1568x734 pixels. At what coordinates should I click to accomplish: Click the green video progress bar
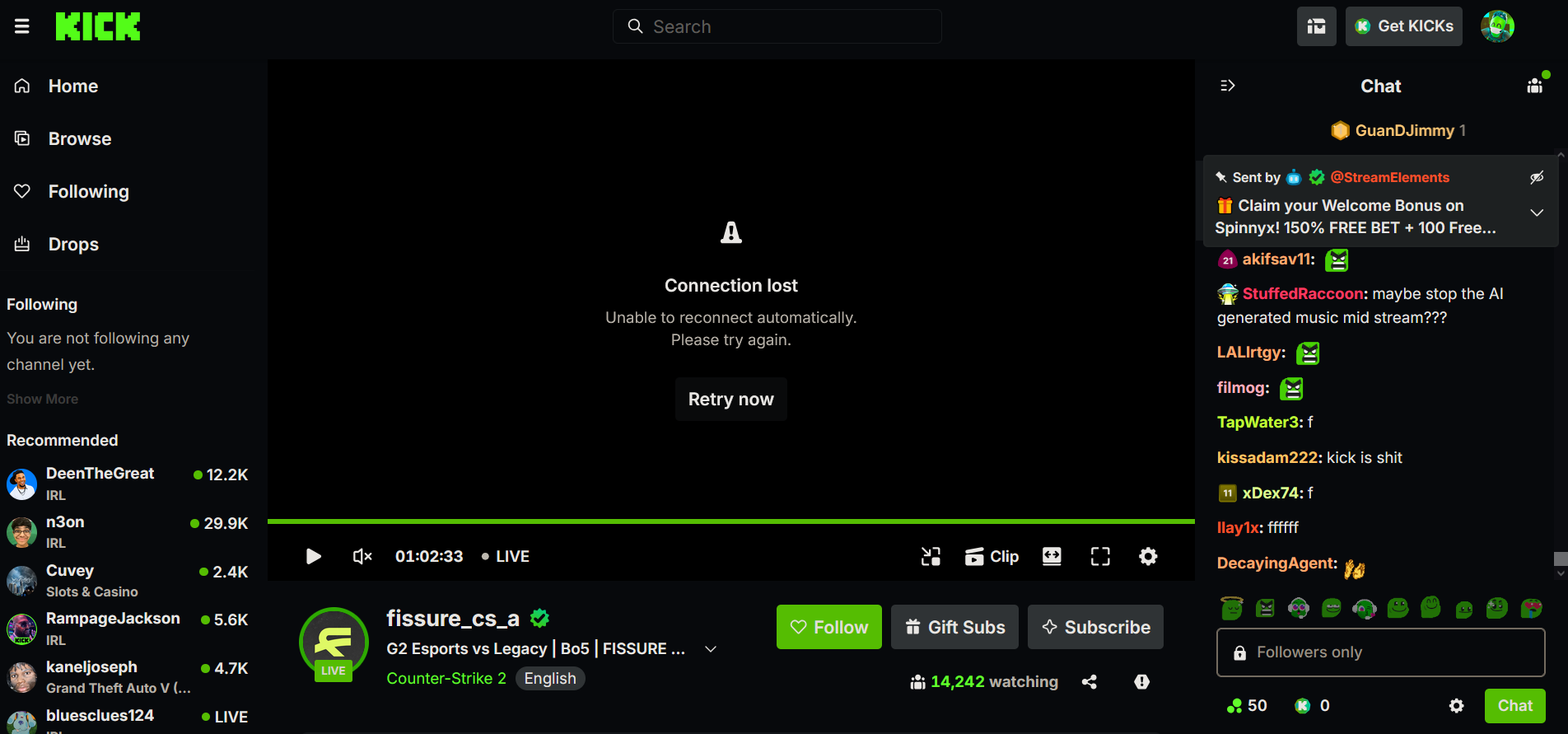point(731,521)
